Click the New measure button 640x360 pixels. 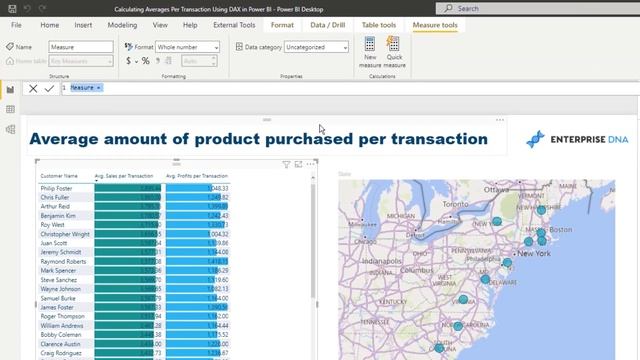point(370,52)
